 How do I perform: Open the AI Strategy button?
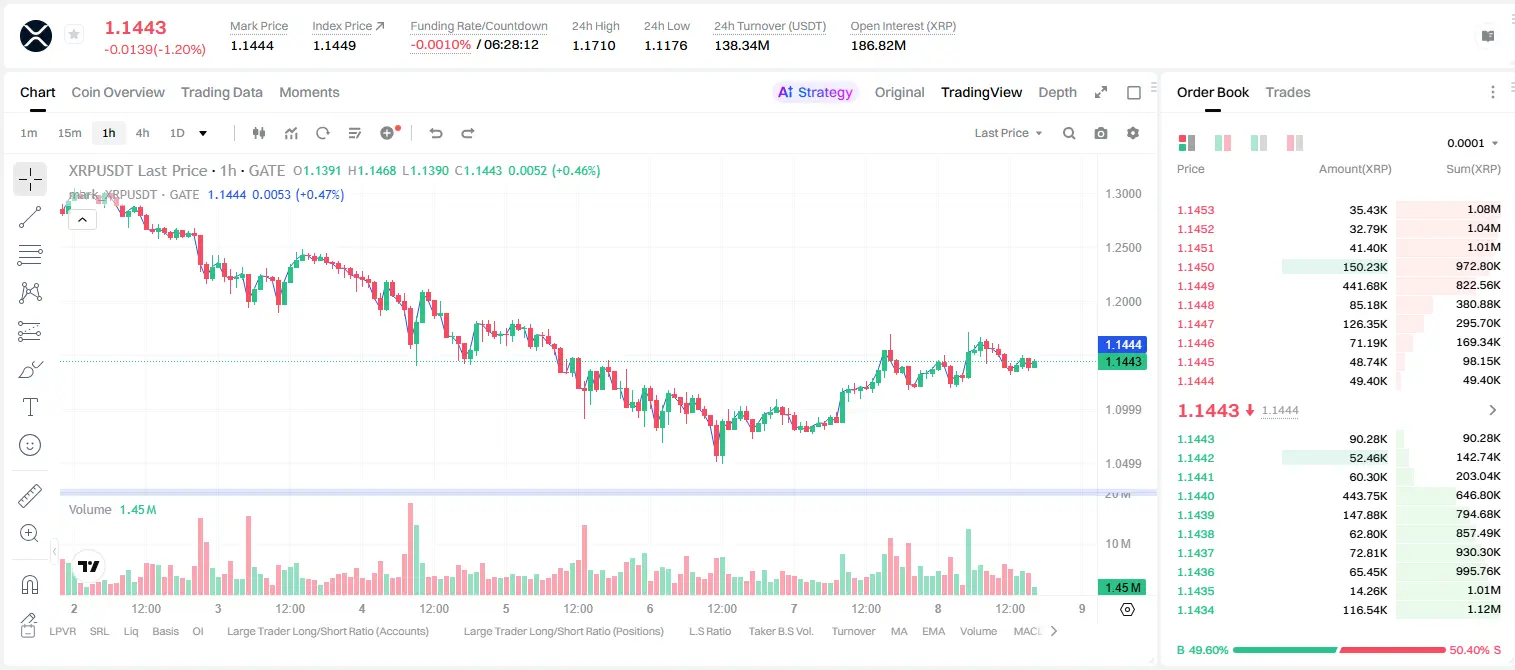tap(815, 92)
